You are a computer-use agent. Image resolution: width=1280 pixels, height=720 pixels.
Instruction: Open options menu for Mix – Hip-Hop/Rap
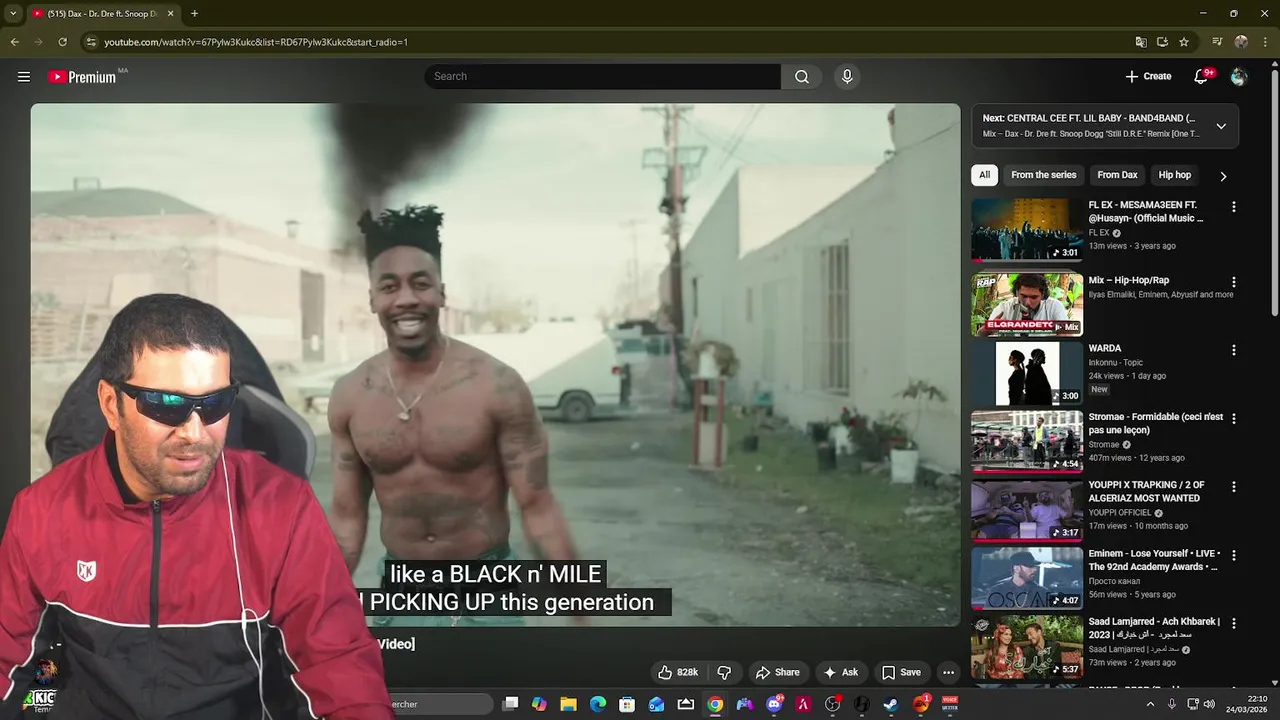coord(1233,282)
